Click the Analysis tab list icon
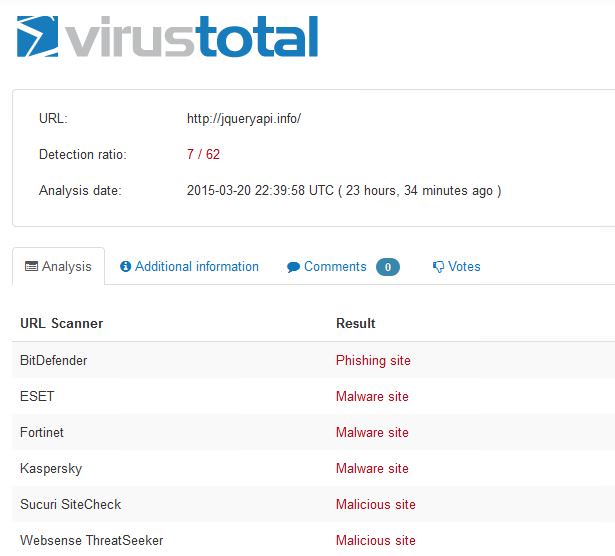This screenshot has height=556, width=615. (x=31, y=266)
